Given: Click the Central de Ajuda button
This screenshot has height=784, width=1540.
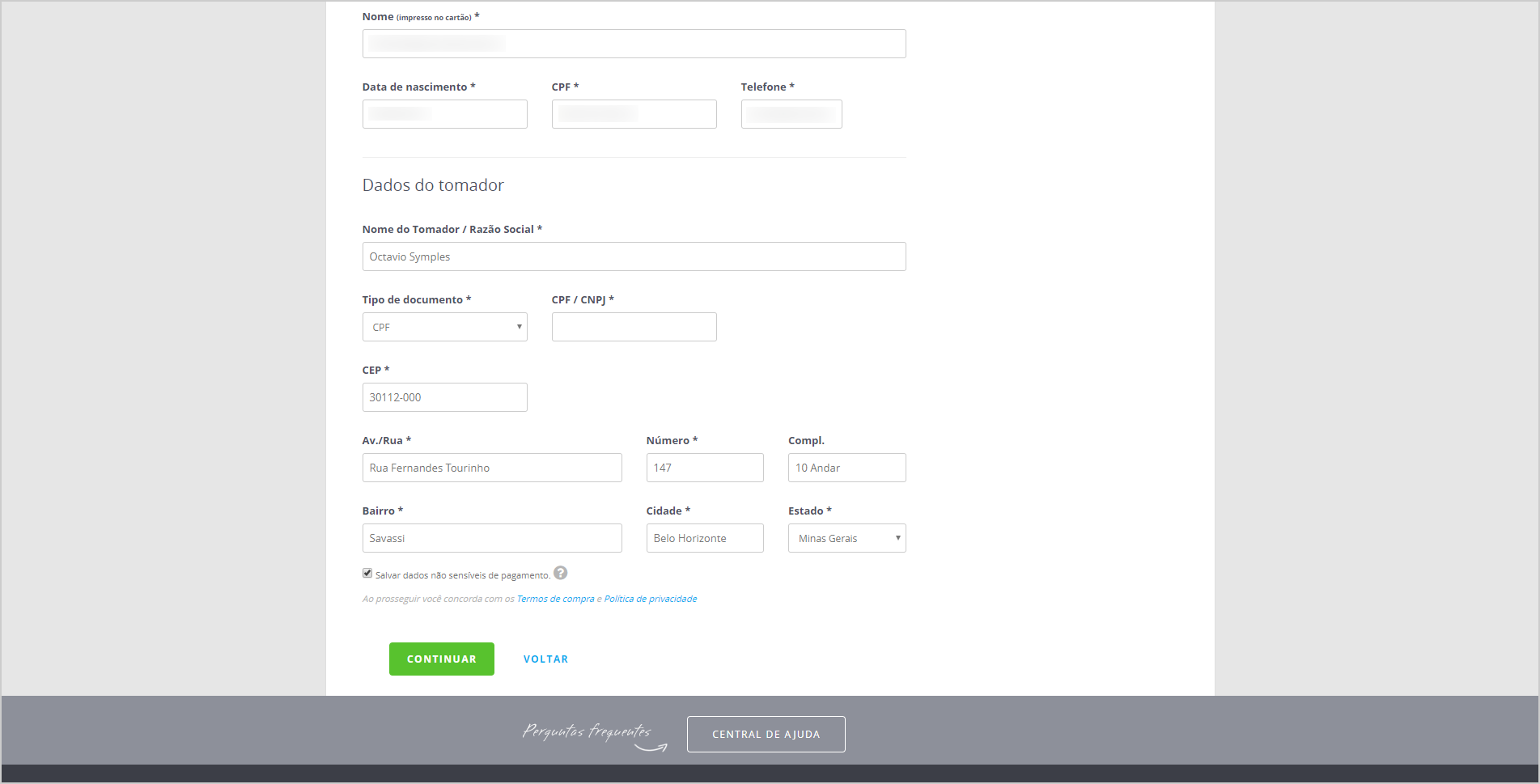Looking at the screenshot, I should (766, 734).
